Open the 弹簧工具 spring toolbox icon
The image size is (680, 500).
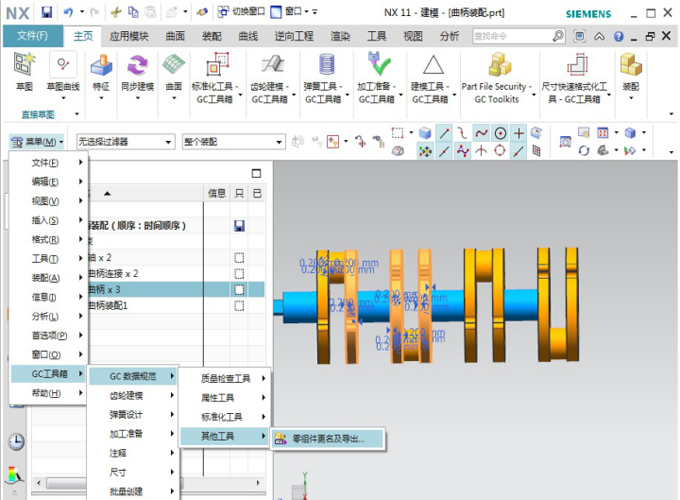coord(324,70)
